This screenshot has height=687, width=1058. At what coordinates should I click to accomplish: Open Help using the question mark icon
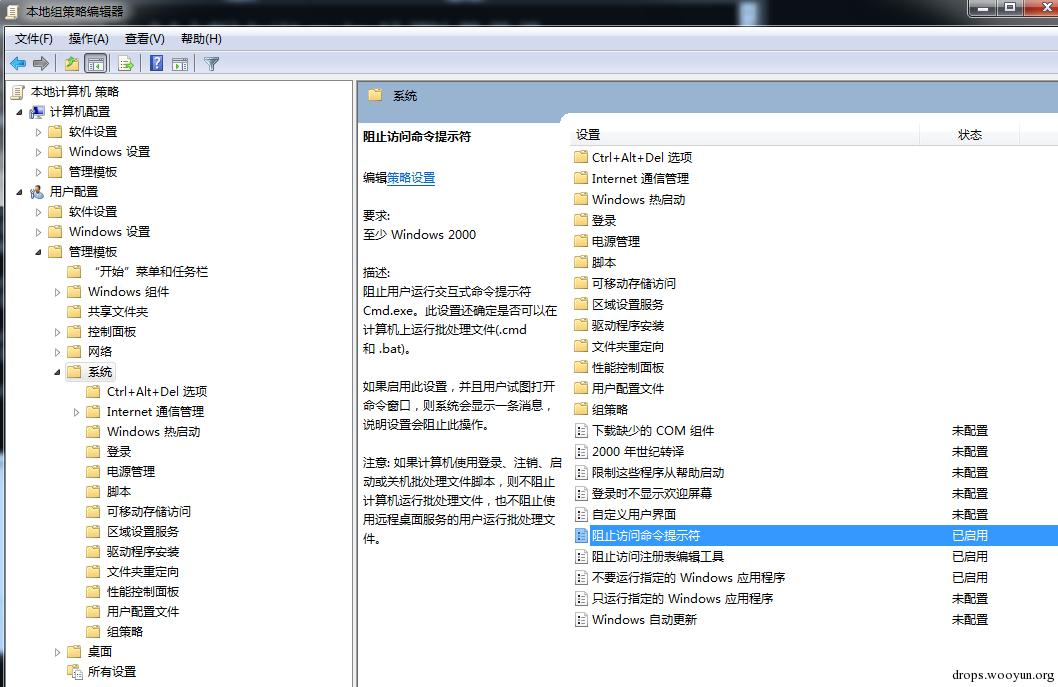coord(156,62)
